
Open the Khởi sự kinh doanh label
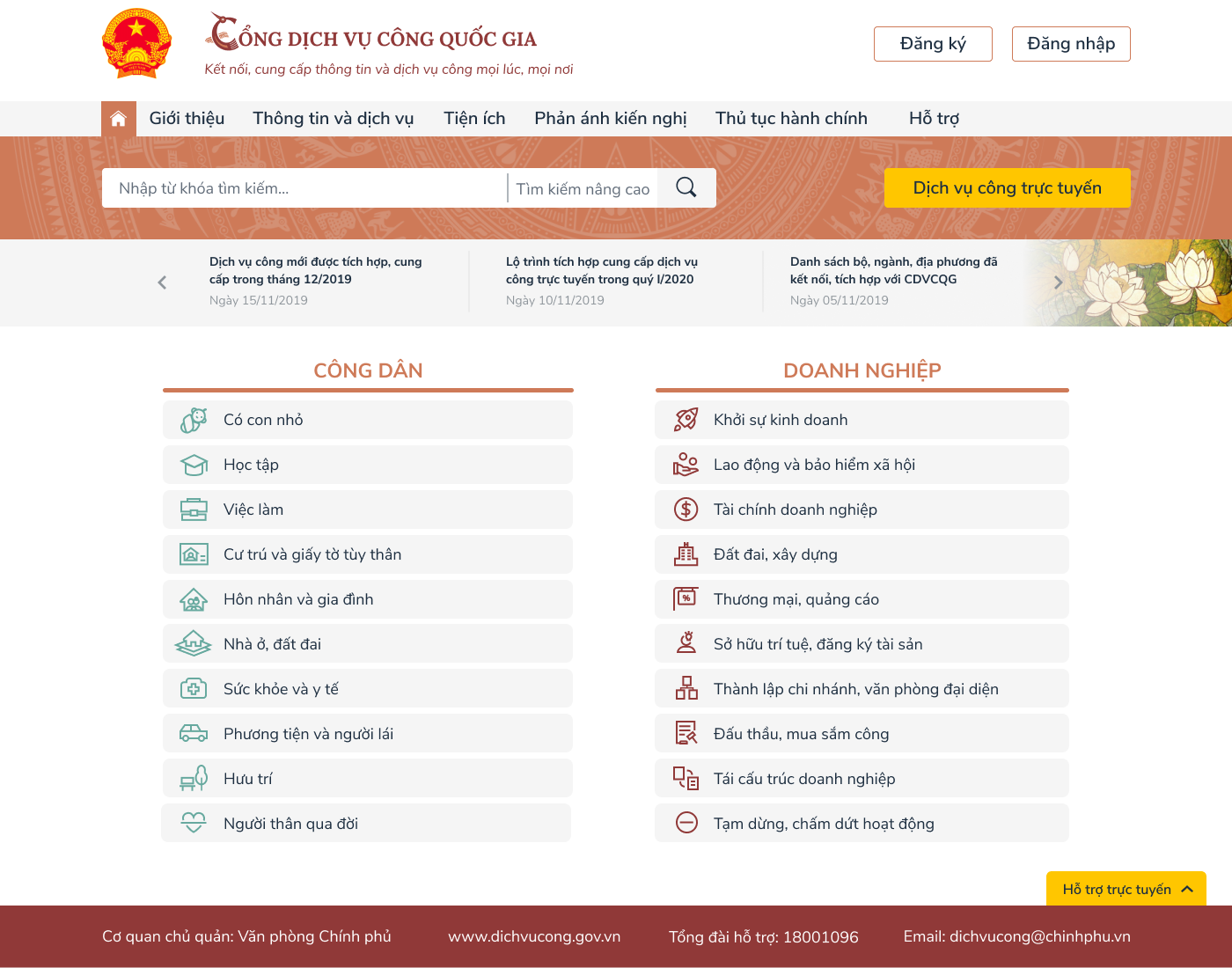[781, 420]
